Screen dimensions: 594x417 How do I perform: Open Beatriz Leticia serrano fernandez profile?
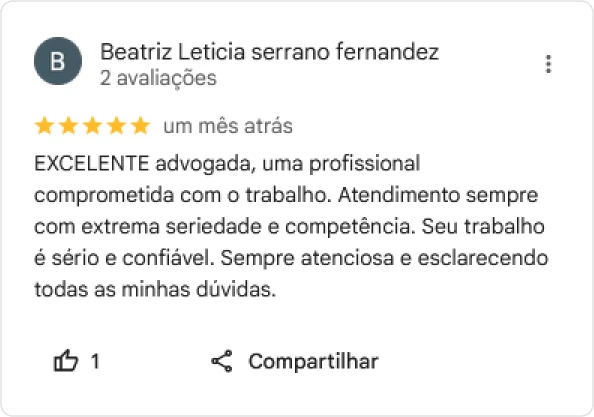tap(269, 52)
